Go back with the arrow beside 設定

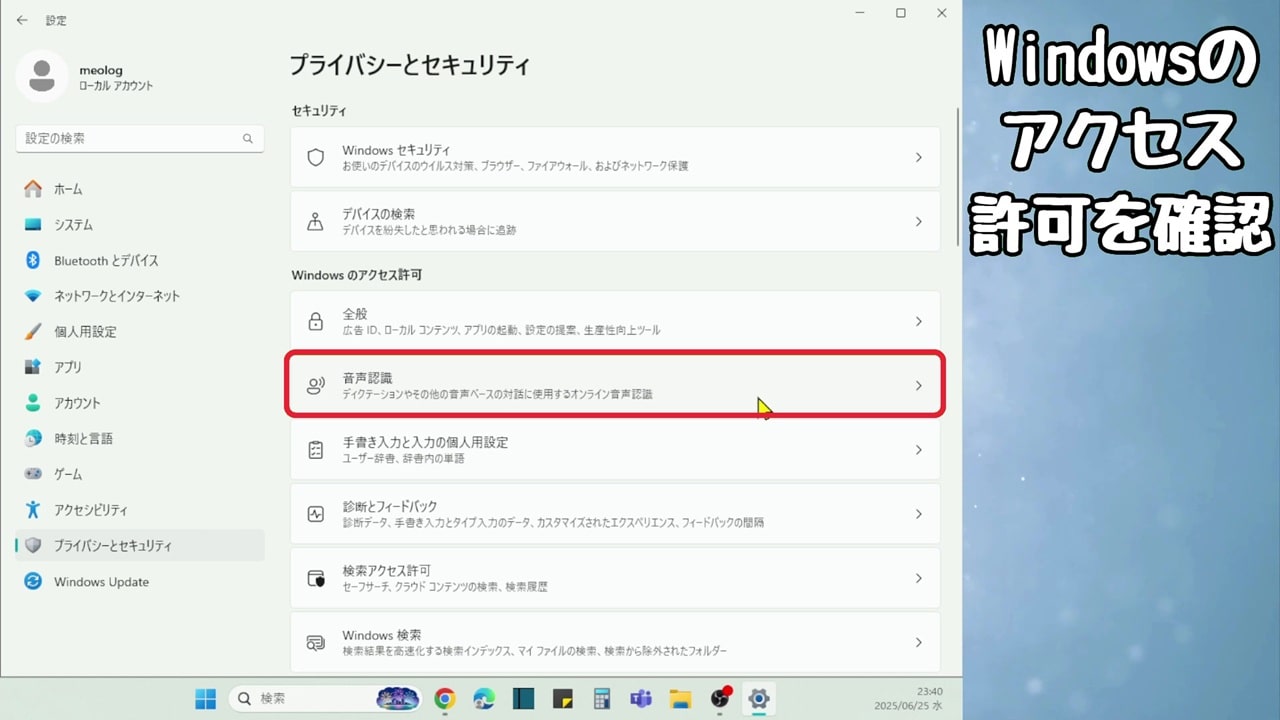(x=22, y=20)
